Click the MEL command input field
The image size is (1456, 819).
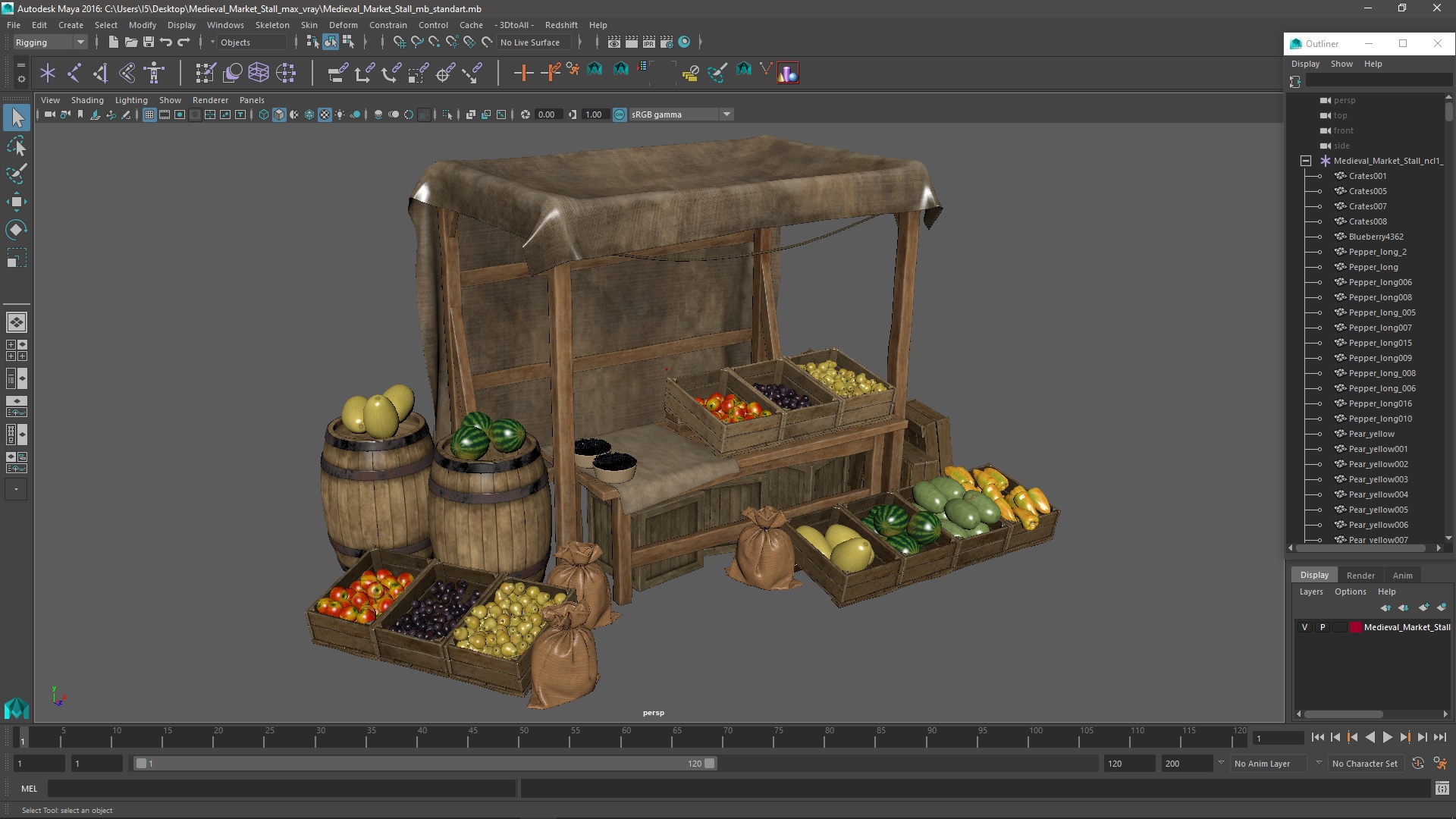click(x=281, y=789)
